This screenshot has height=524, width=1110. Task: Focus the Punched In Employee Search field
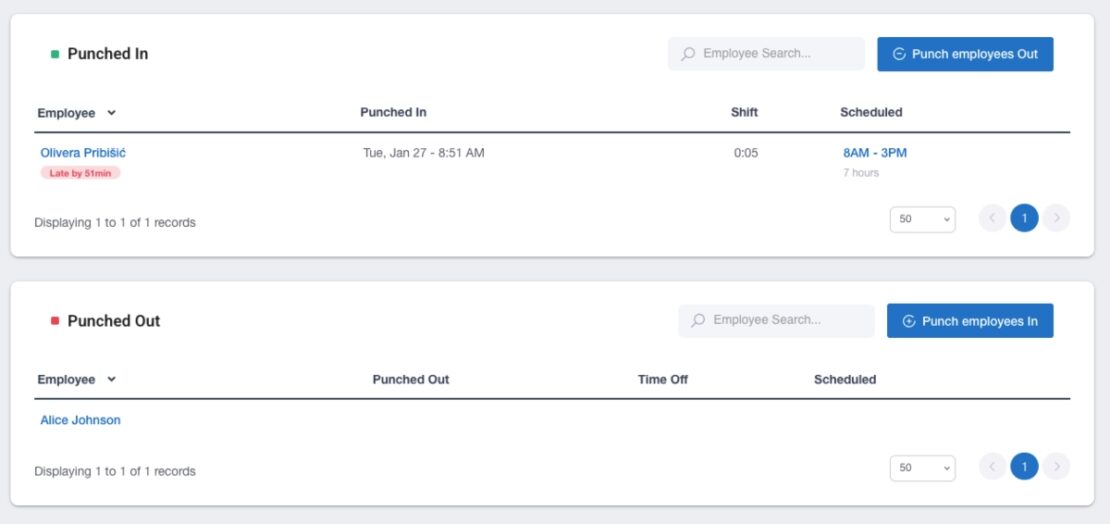coord(777,54)
